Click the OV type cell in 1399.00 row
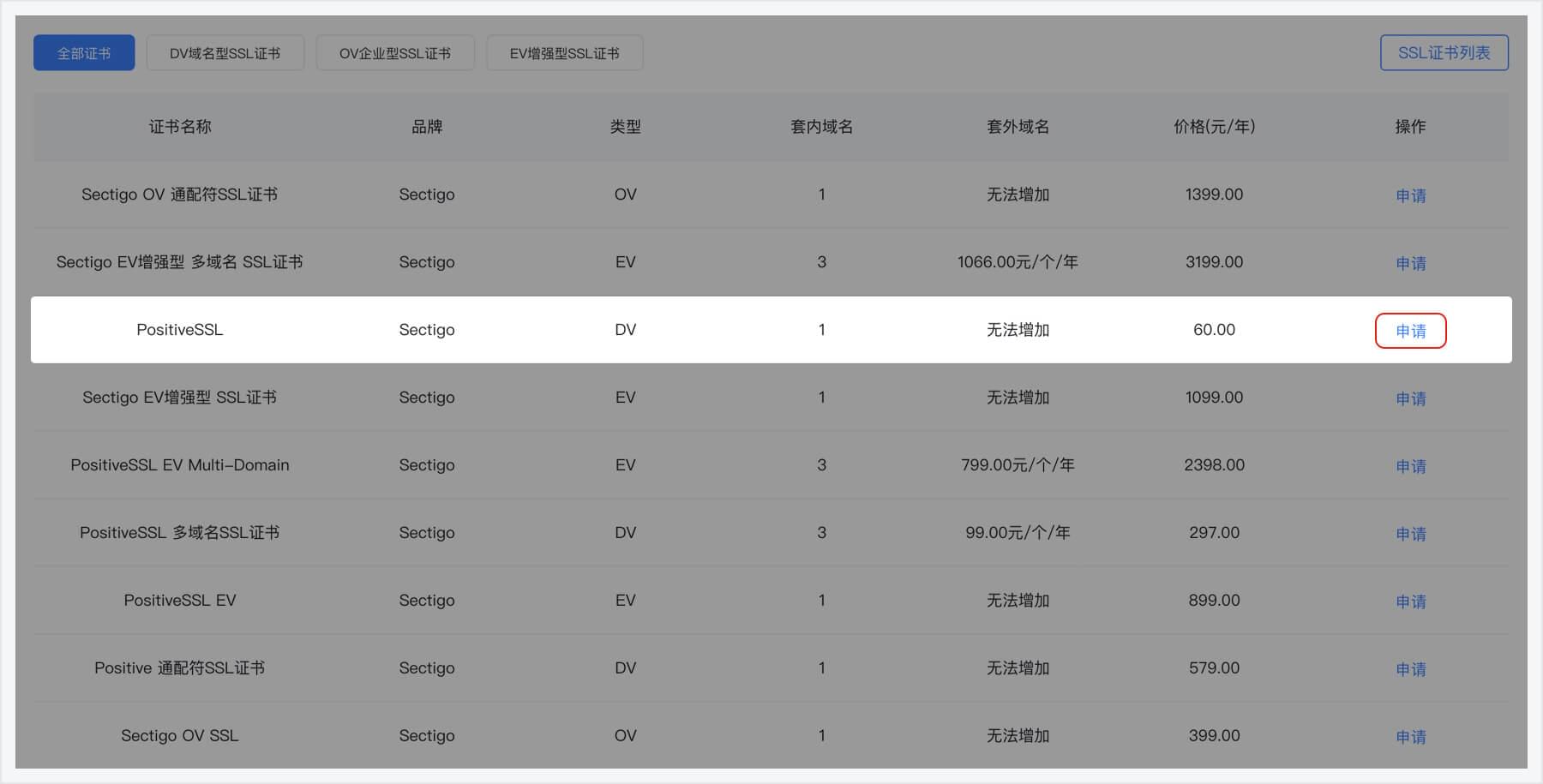Image resolution: width=1543 pixels, height=784 pixels. (x=626, y=195)
